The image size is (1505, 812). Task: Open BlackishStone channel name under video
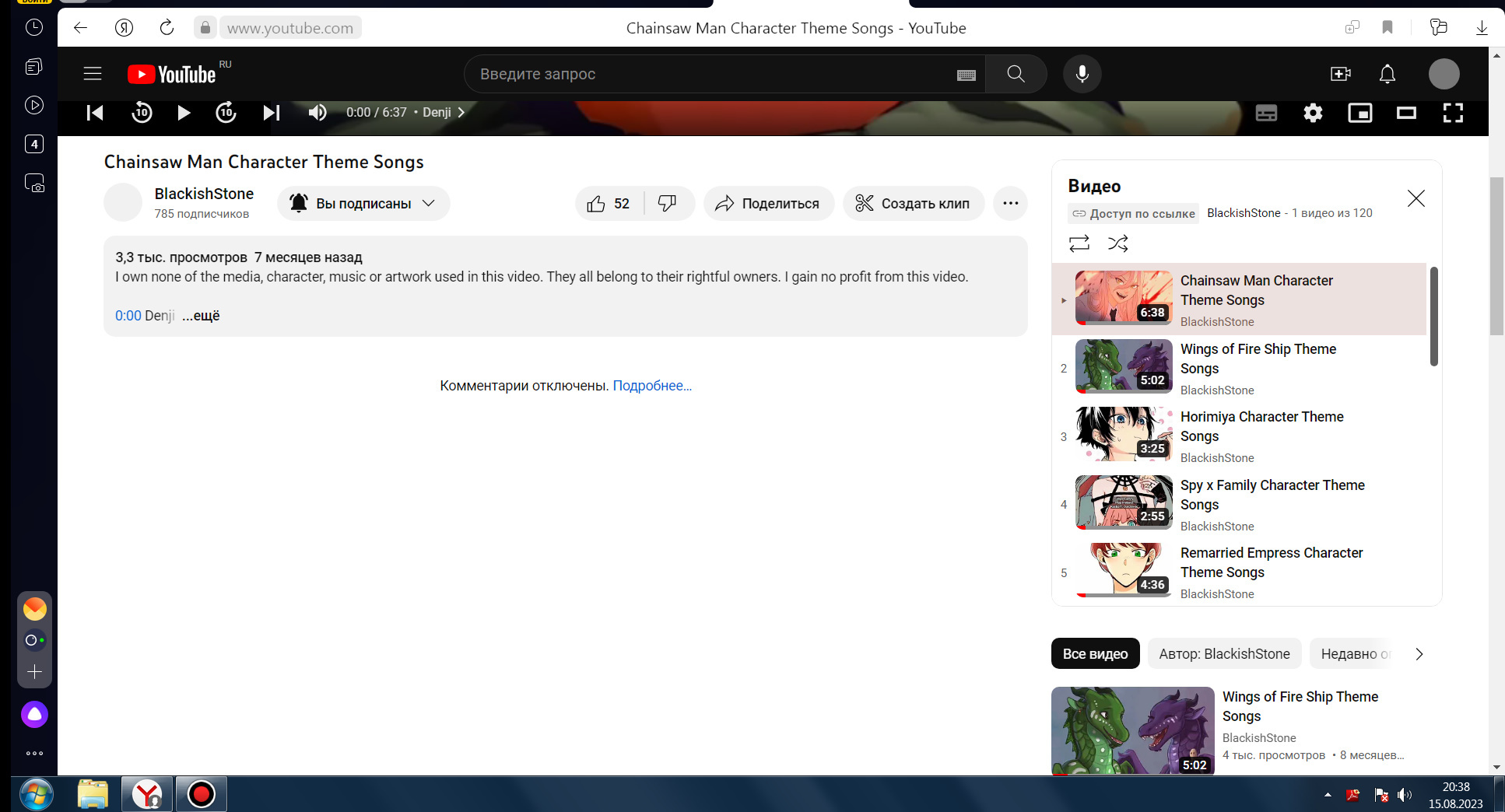point(204,194)
